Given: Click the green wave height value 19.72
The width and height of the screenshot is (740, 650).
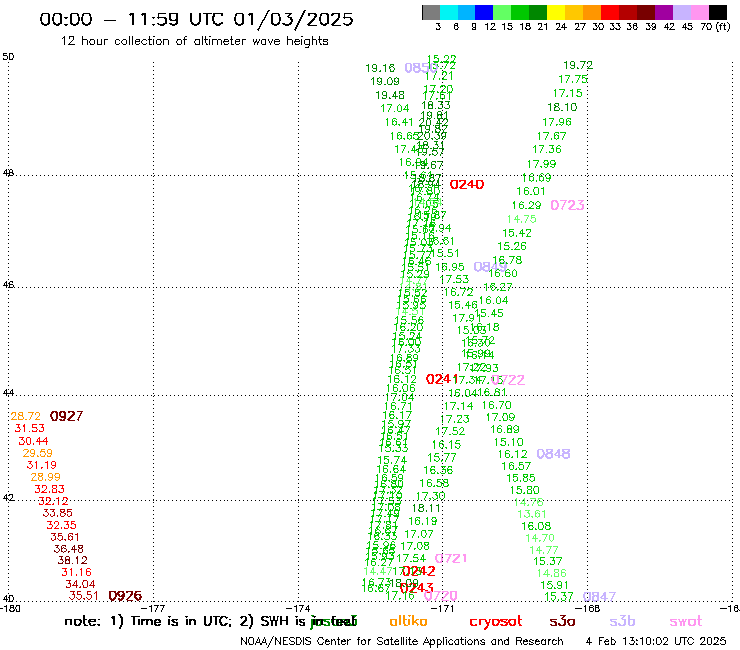Looking at the screenshot, I should click(578, 65).
